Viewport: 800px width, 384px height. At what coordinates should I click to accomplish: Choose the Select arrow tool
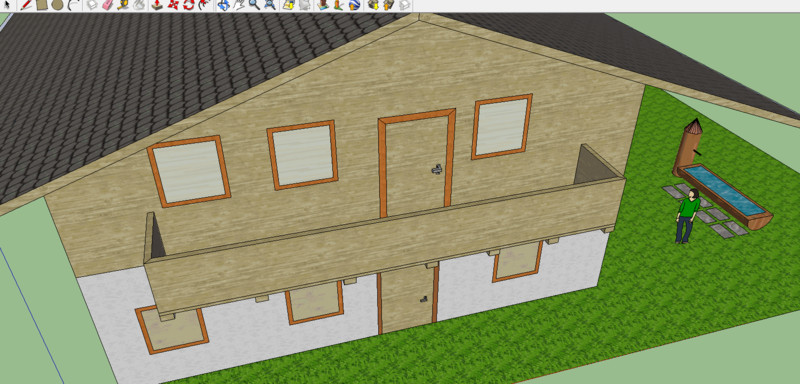[6, 5]
